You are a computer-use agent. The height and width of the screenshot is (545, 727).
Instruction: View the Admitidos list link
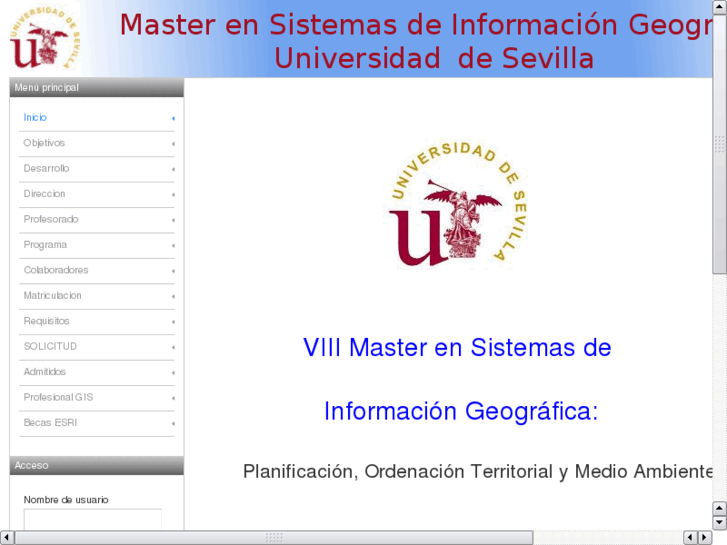pyautogui.click(x=45, y=372)
